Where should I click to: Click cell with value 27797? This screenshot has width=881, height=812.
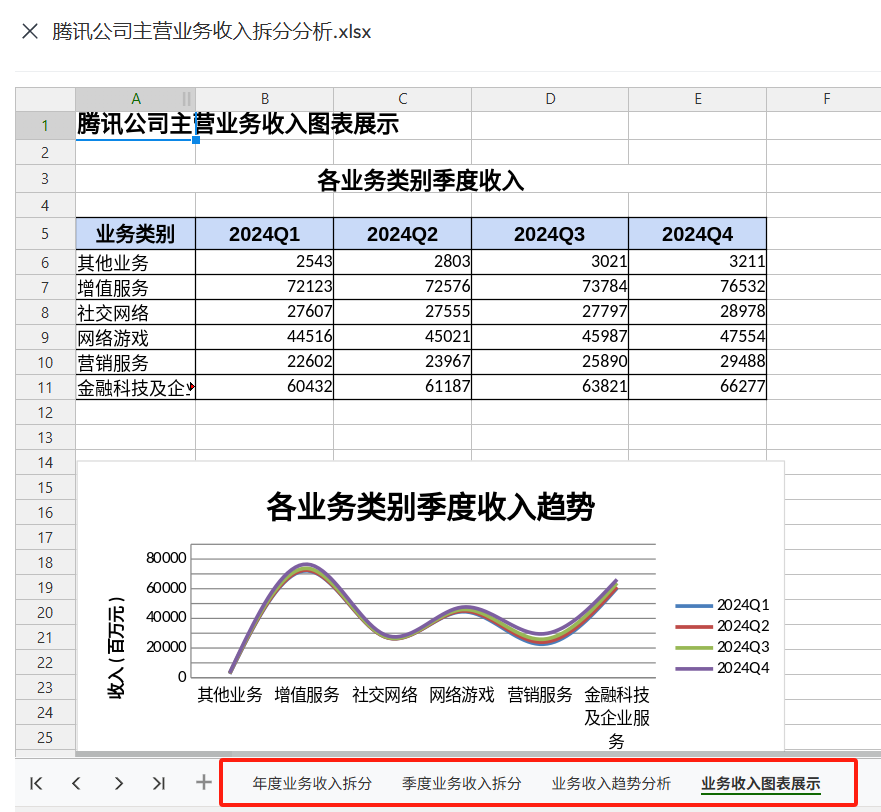tap(550, 312)
